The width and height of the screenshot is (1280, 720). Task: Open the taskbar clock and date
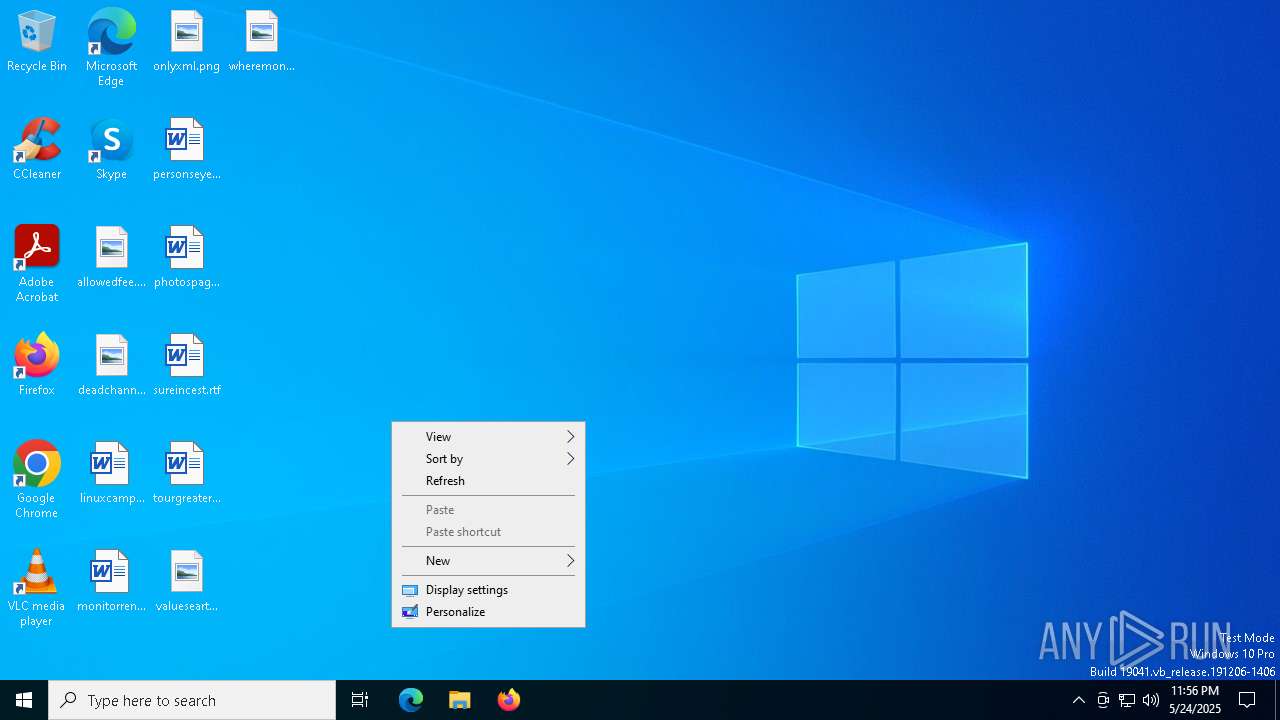point(1194,700)
